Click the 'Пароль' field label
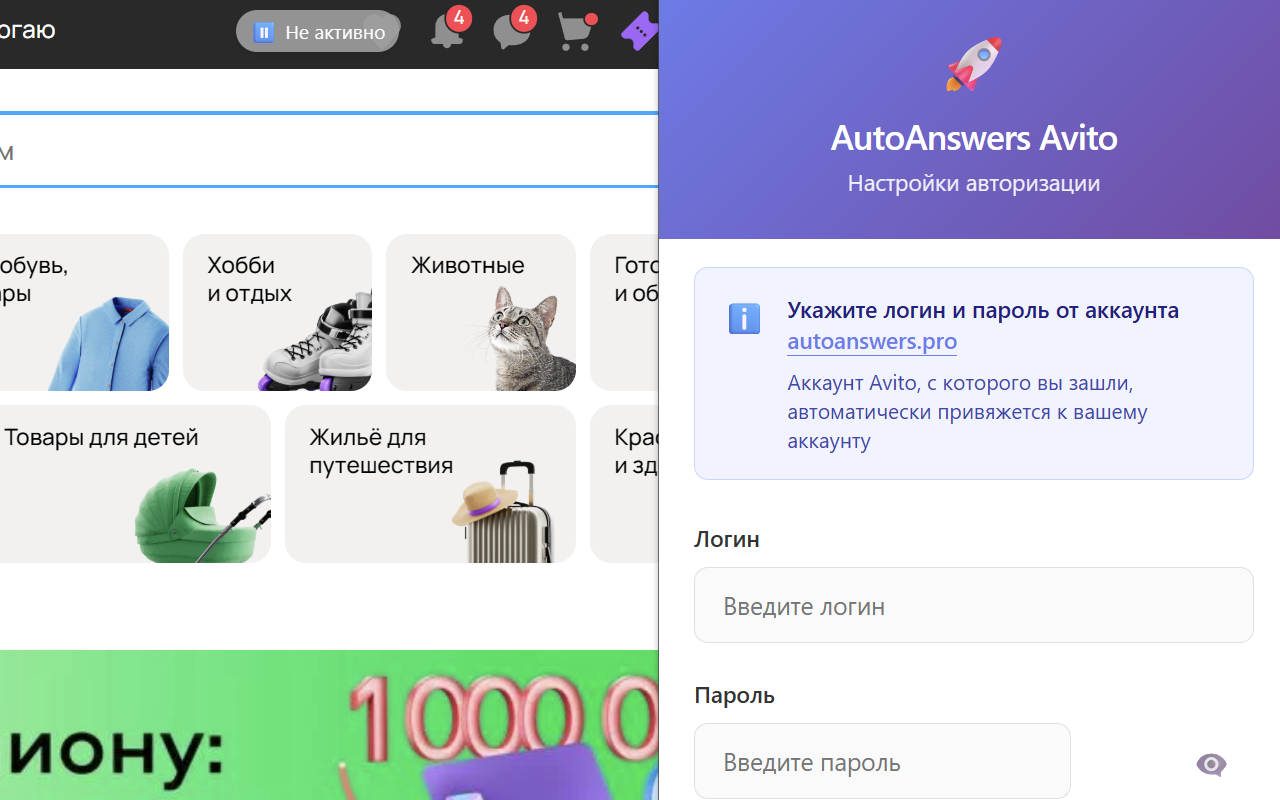Image resolution: width=1280 pixels, height=800 pixels. point(734,695)
